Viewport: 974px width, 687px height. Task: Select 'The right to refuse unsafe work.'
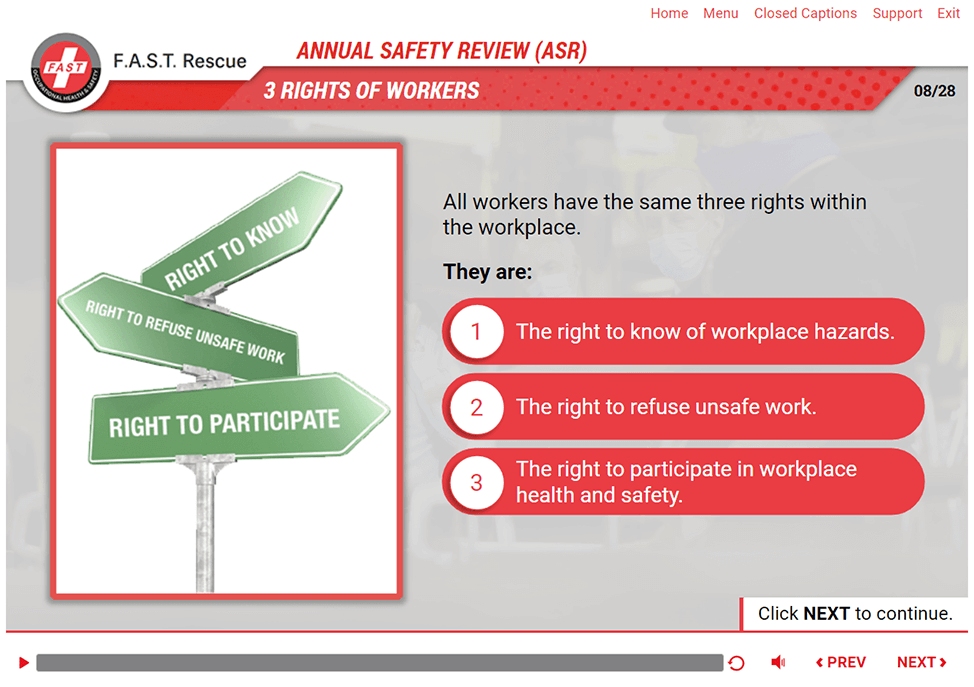coord(683,407)
